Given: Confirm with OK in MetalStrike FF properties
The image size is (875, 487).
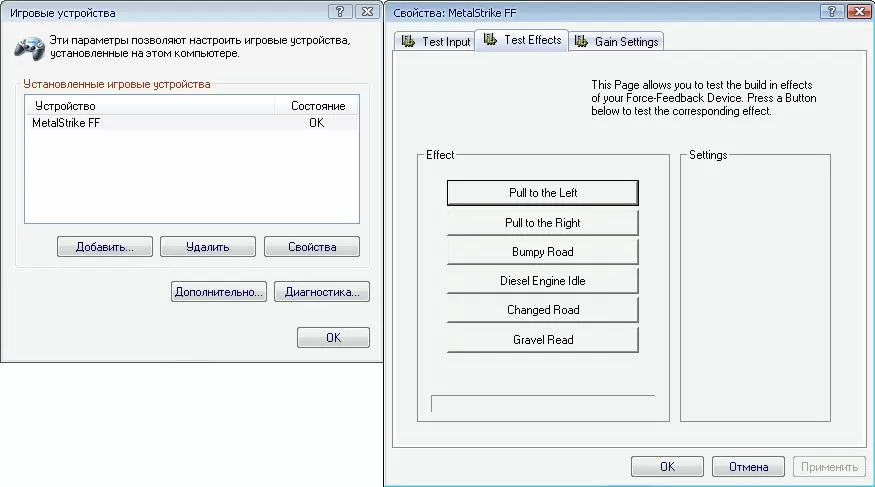Looking at the screenshot, I should pos(667,467).
